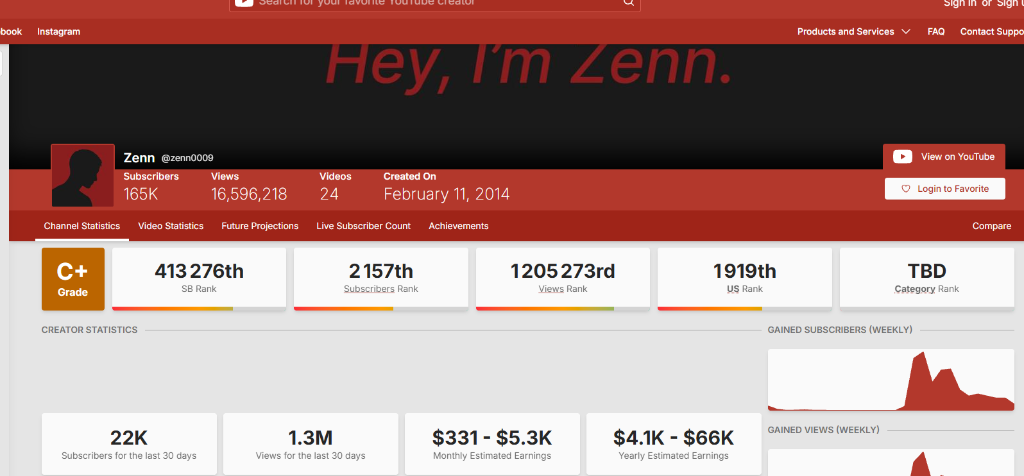Click the C+ Grade badge

pos(73,279)
